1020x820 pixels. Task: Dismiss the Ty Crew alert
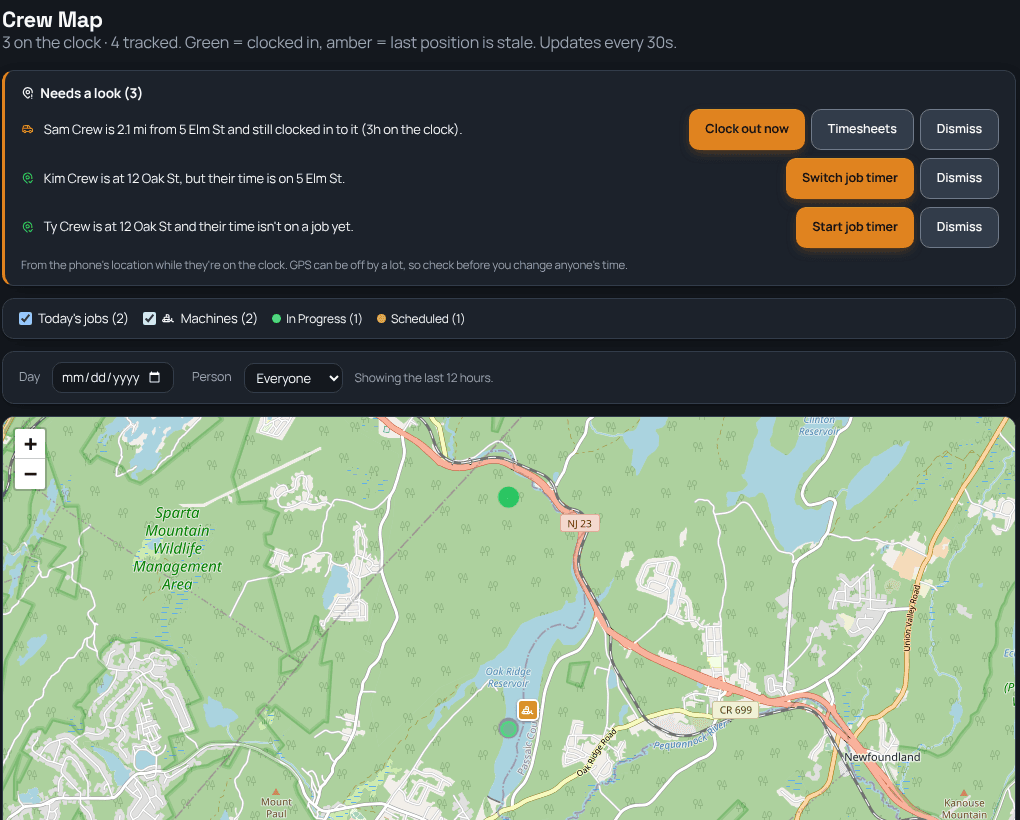(959, 227)
